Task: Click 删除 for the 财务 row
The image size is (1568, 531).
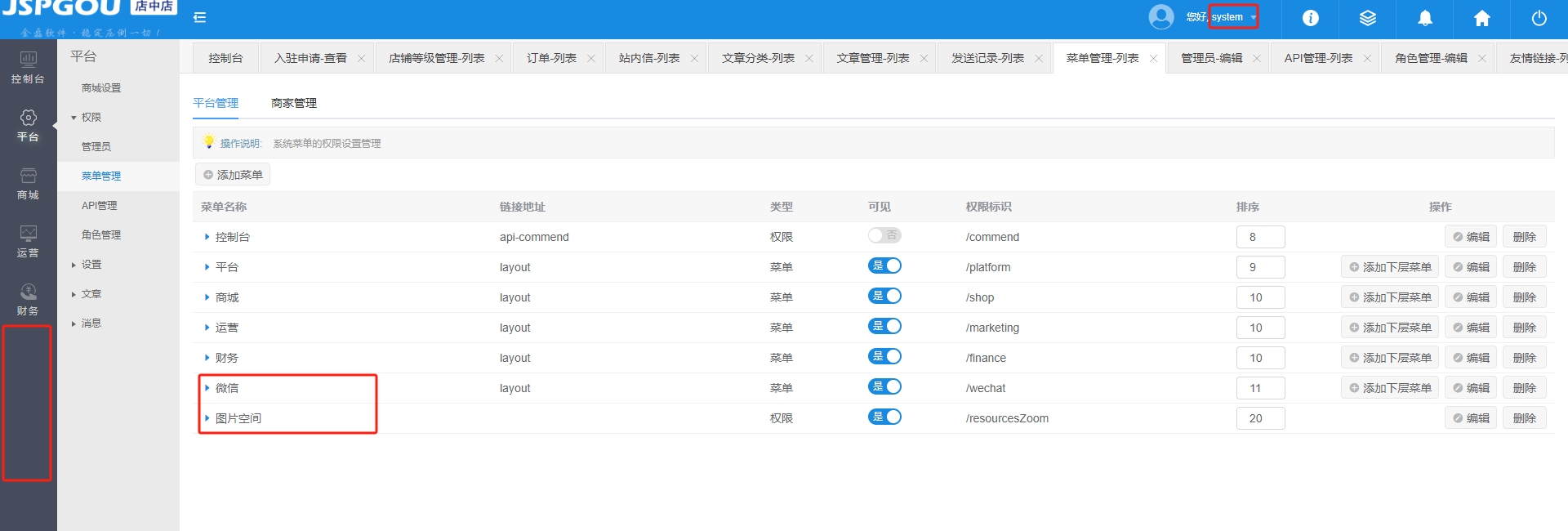Action: (x=1524, y=358)
